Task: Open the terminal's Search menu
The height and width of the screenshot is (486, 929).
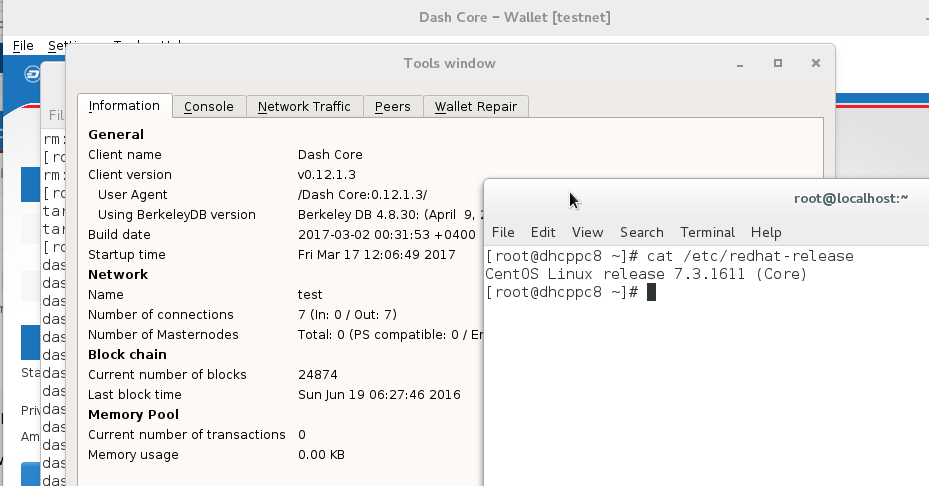Action: click(642, 232)
